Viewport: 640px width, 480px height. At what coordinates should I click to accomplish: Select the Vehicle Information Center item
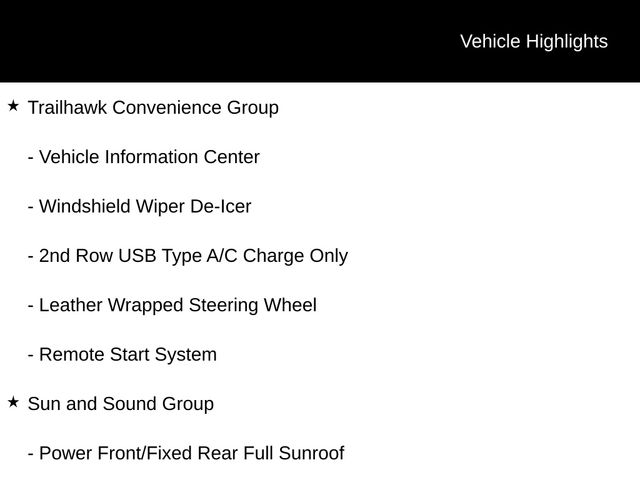[x=149, y=157]
